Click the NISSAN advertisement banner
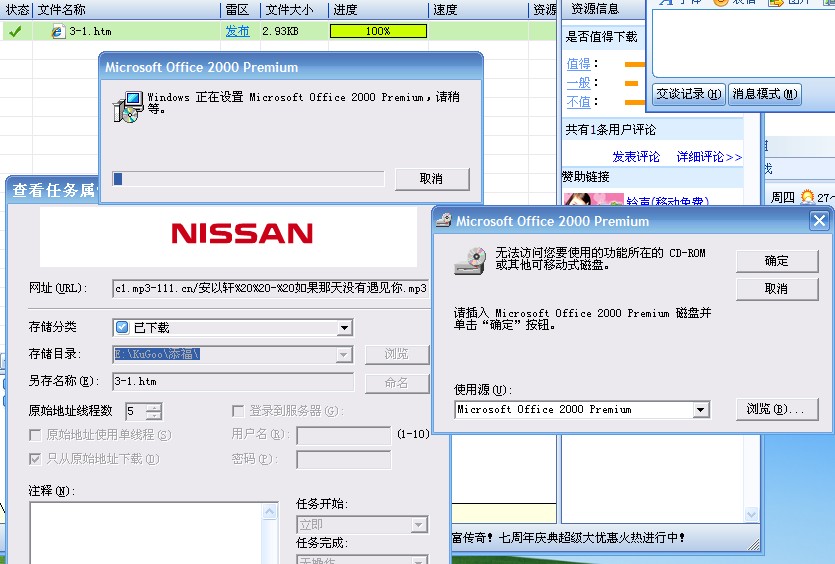The height and width of the screenshot is (564, 835). point(228,236)
